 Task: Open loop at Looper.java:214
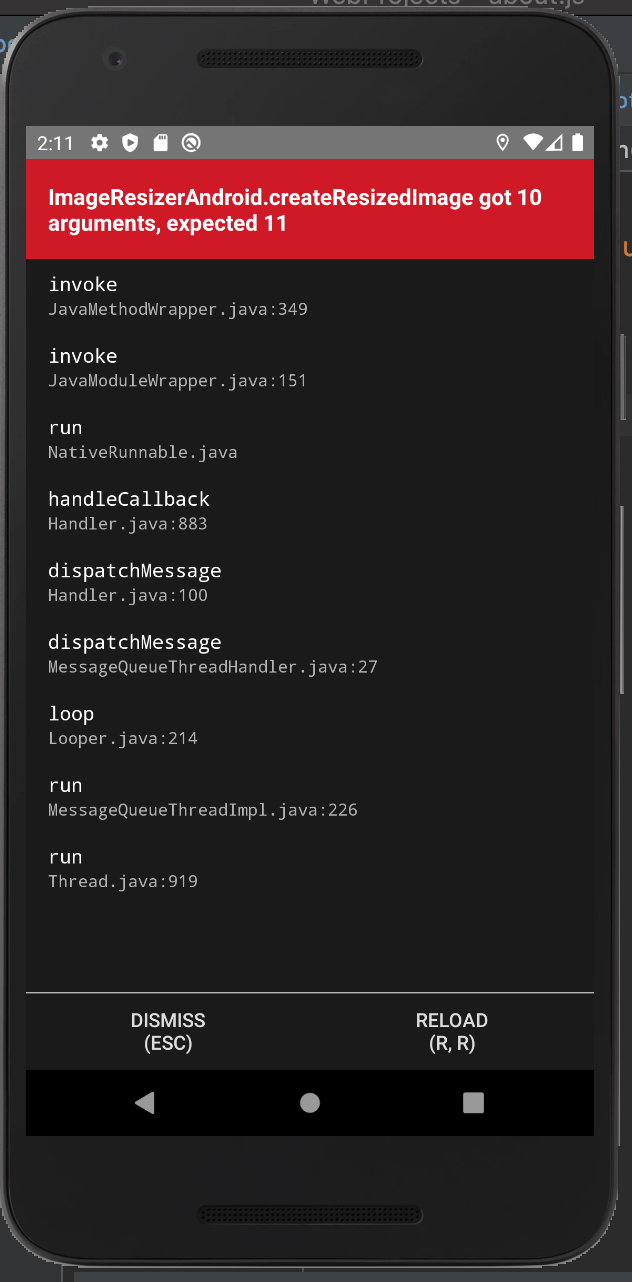click(x=110, y=724)
